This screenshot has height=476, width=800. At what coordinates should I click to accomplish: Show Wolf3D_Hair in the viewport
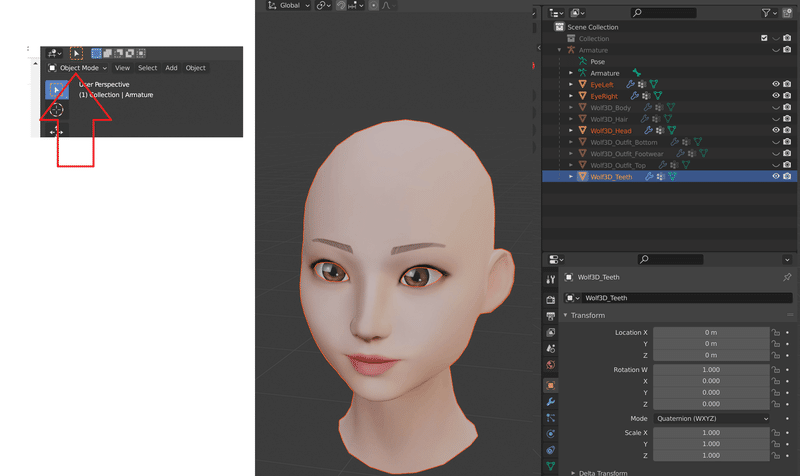coord(776,119)
